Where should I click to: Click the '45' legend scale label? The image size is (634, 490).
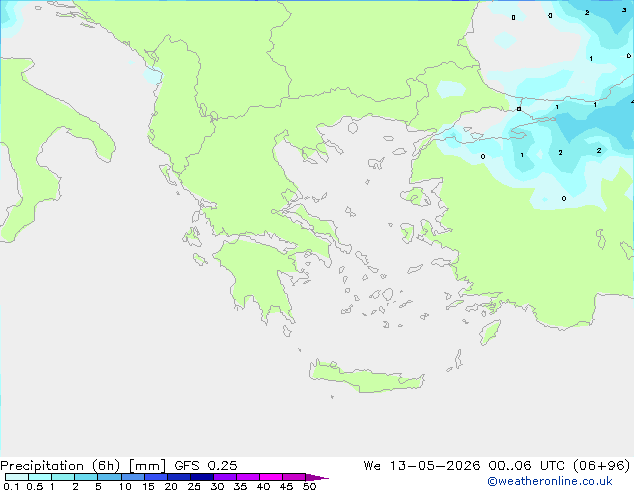286,486
